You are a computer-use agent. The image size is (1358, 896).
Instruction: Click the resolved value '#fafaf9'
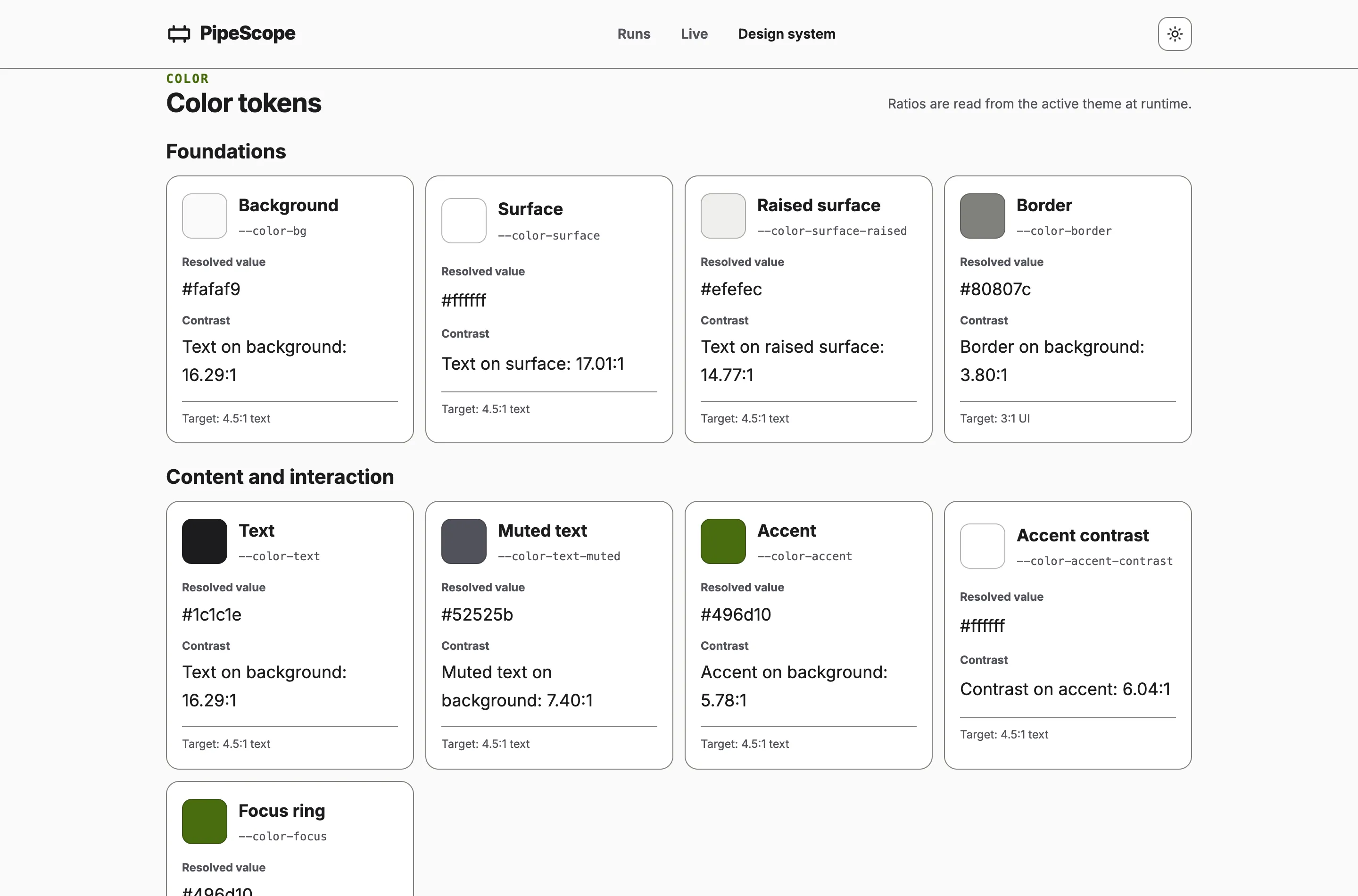211,289
